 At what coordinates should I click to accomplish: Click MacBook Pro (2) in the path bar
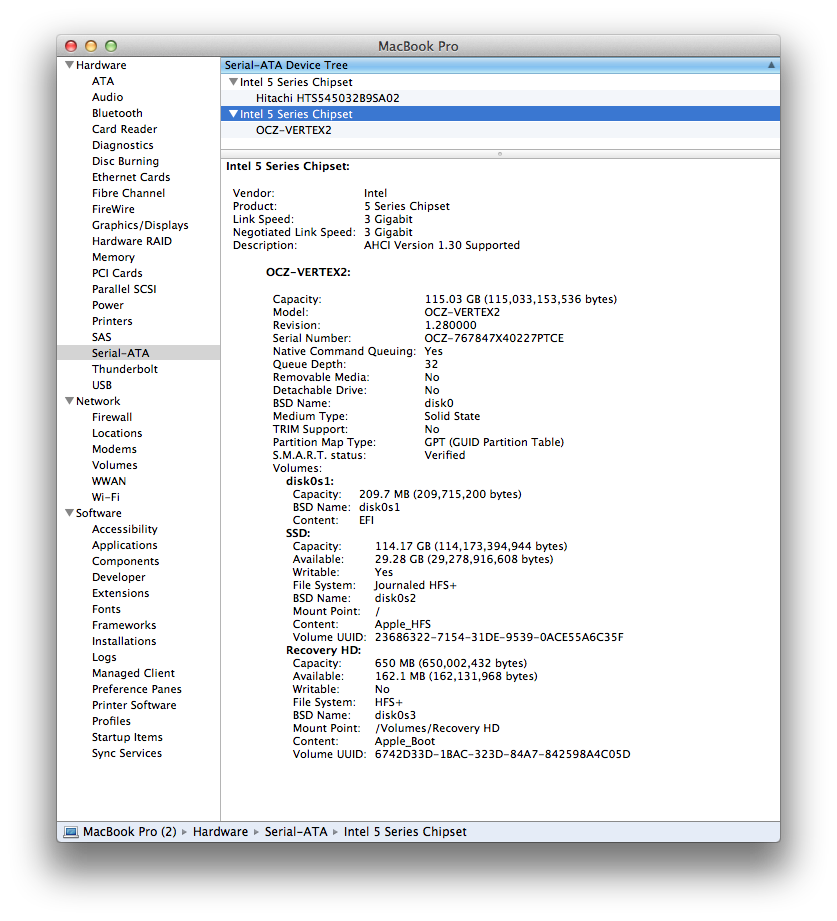(x=130, y=832)
